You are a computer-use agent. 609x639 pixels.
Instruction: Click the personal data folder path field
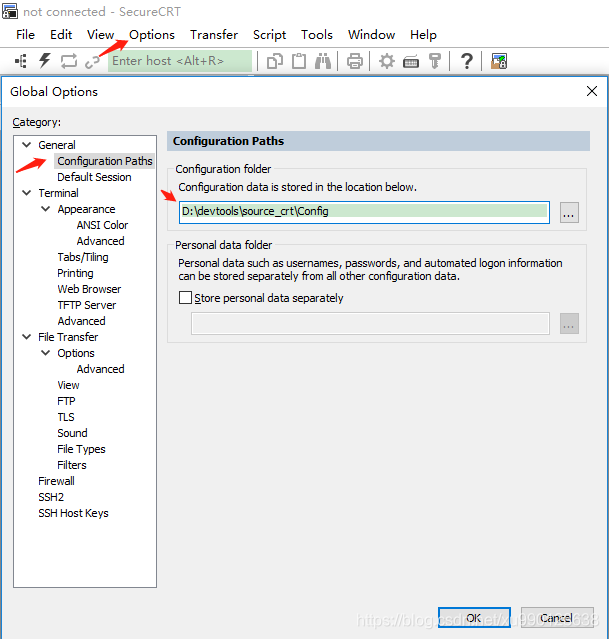[x=370, y=324]
